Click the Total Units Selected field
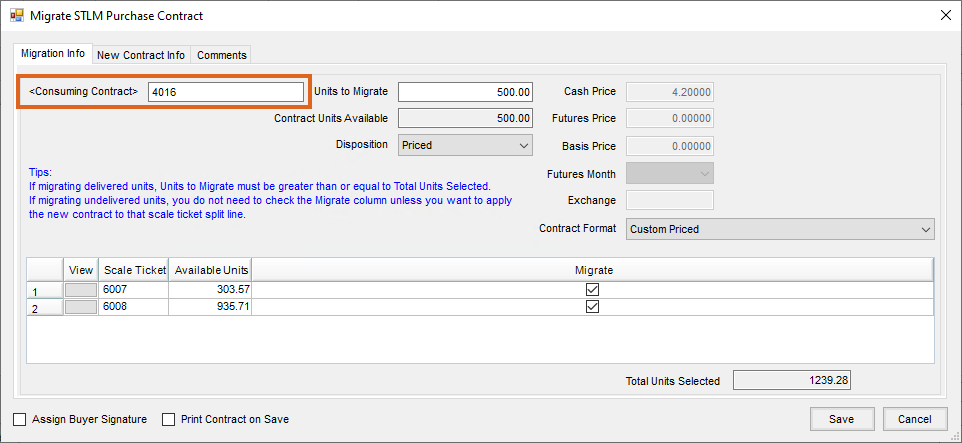 [792, 380]
